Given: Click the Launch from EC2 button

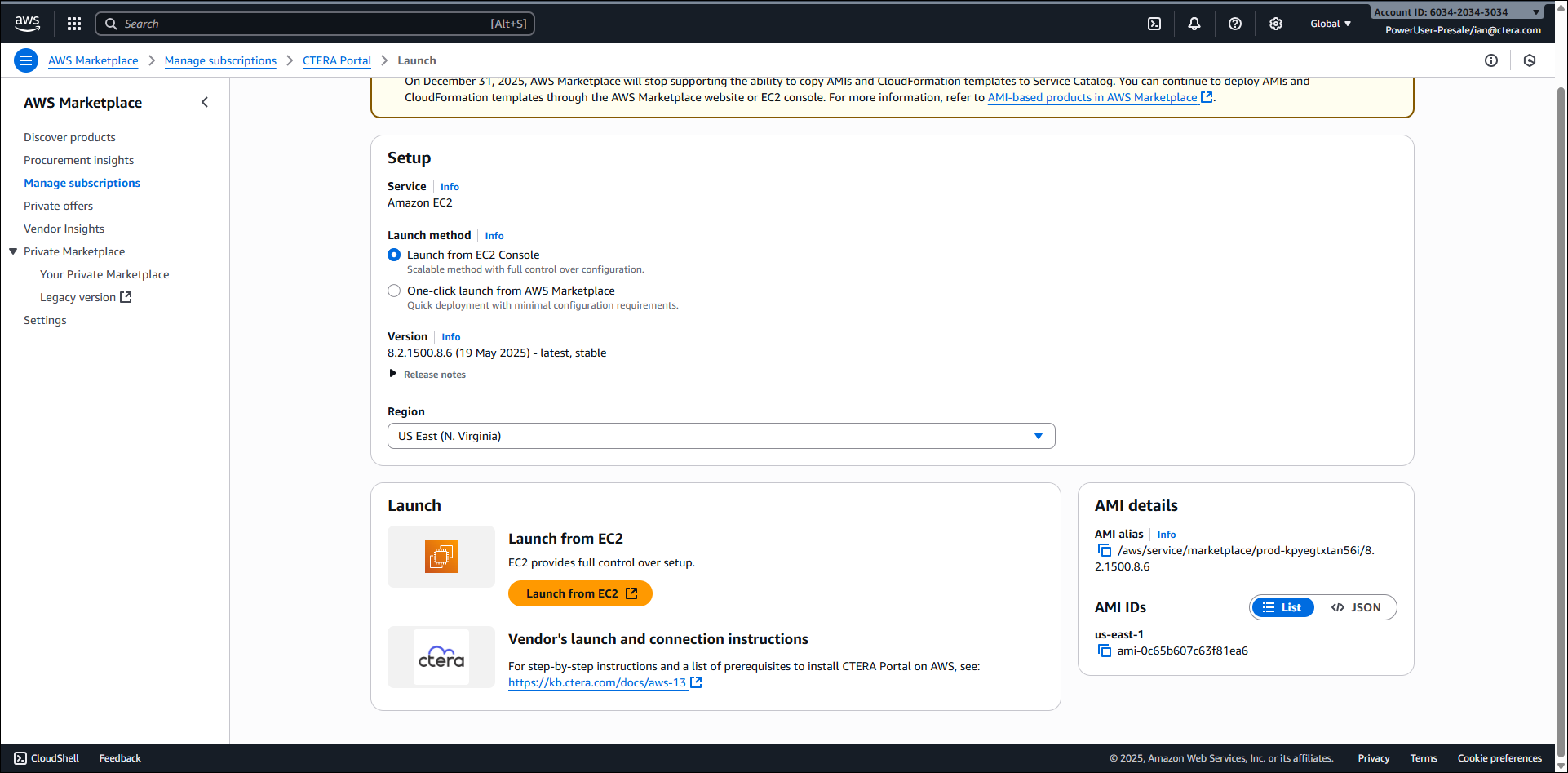Looking at the screenshot, I should point(580,593).
